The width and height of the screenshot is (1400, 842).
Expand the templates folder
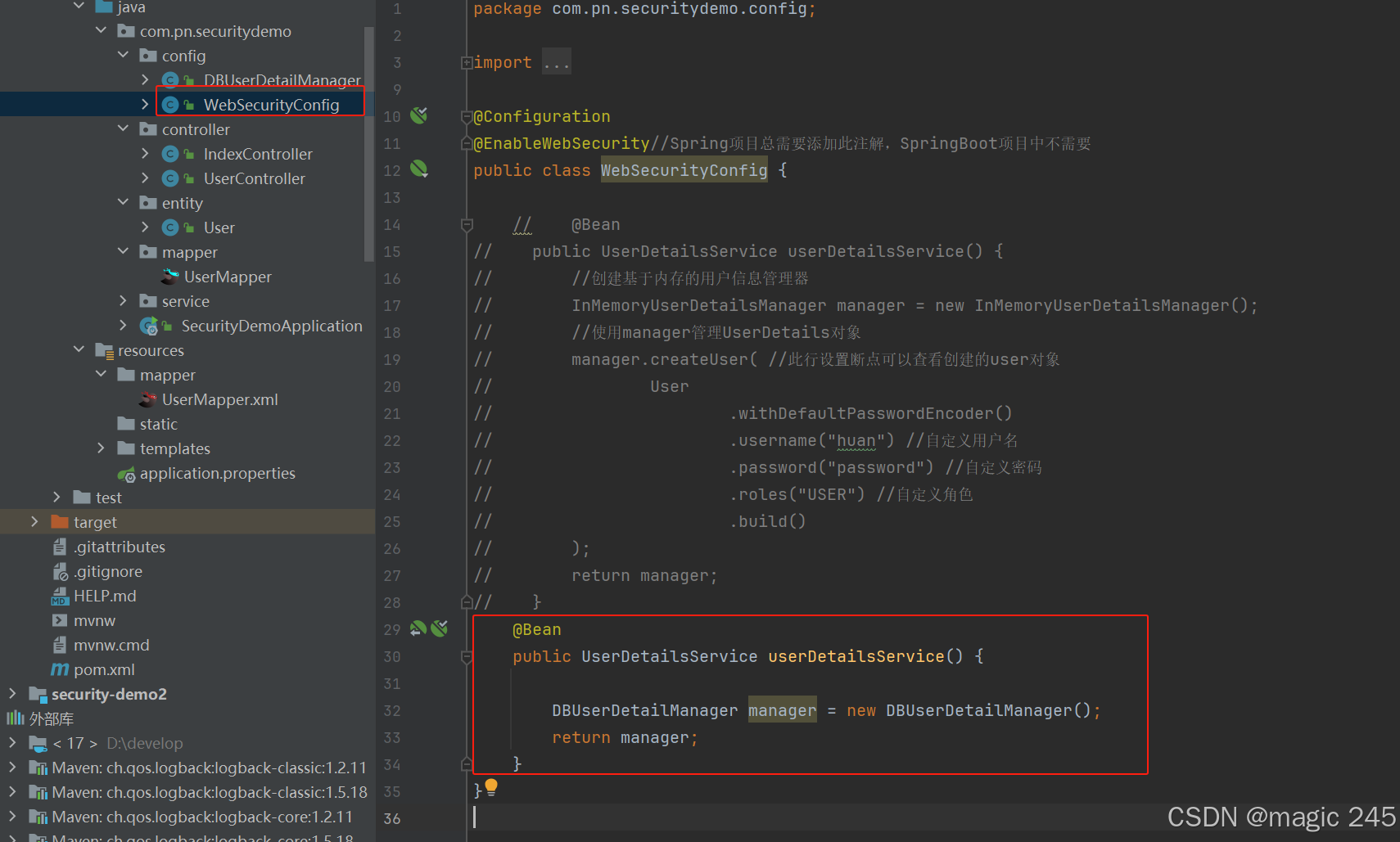point(100,448)
